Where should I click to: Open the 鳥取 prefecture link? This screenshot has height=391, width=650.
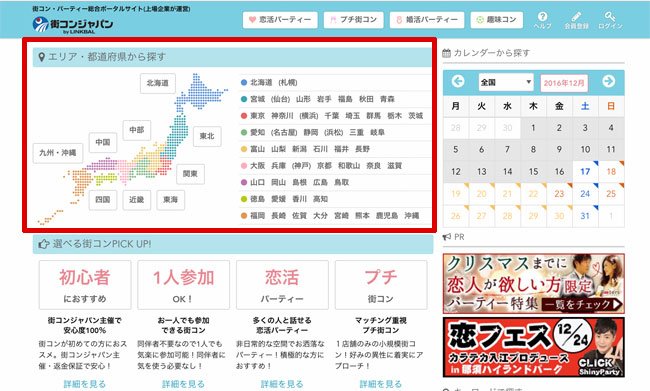pos(341,182)
